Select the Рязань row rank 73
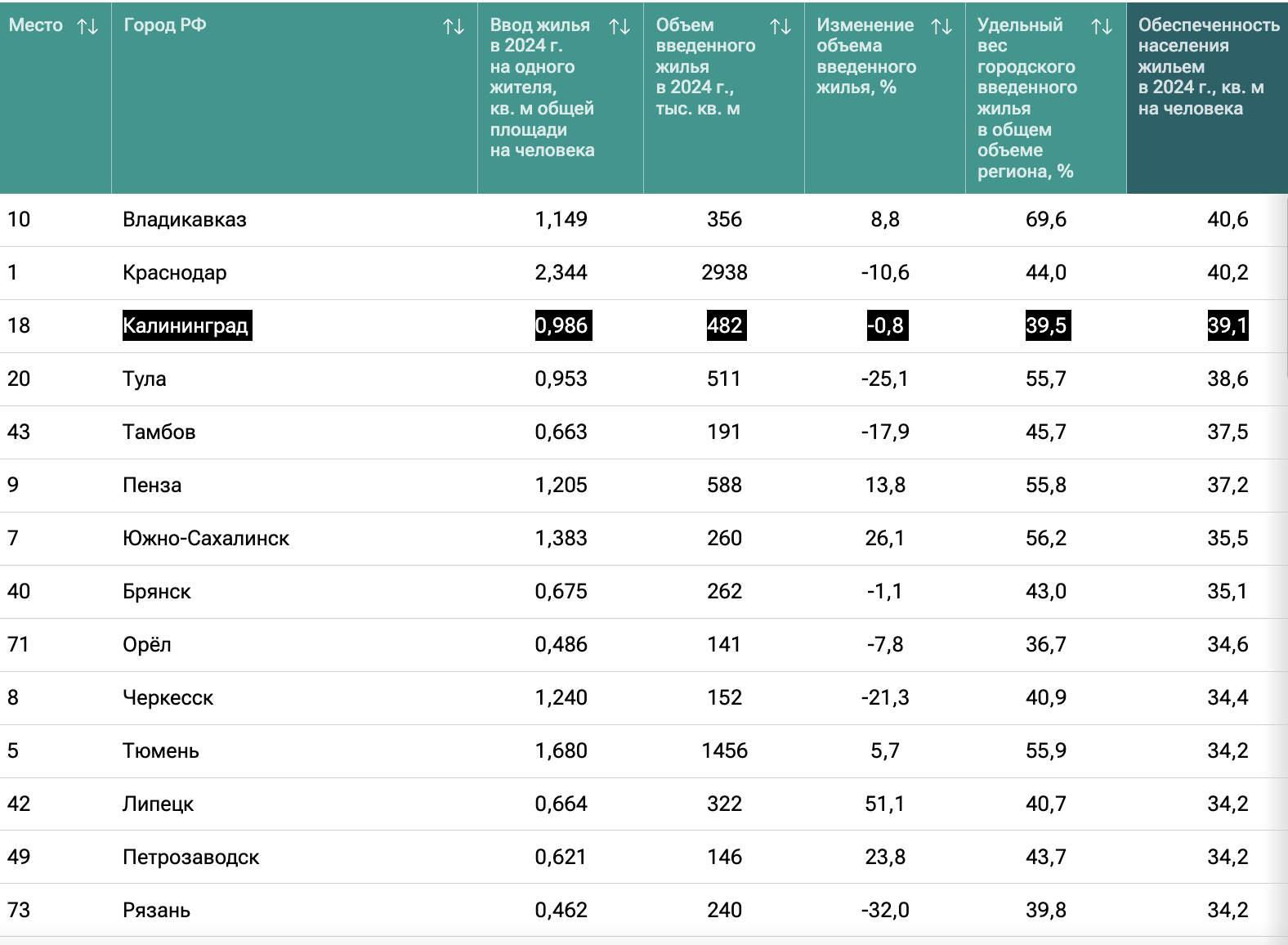This screenshot has height=945, width=1288. click(x=19, y=910)
